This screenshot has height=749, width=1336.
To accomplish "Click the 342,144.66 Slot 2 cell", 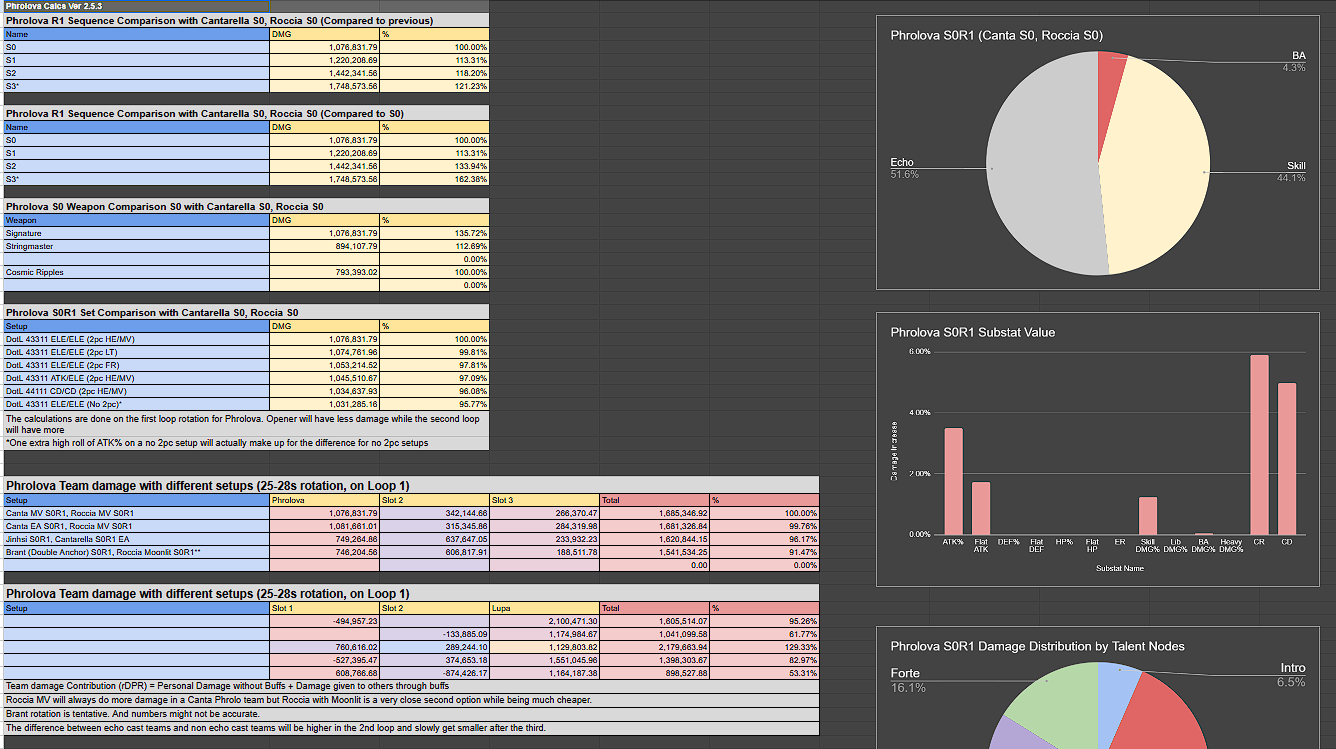I will 434,513.
